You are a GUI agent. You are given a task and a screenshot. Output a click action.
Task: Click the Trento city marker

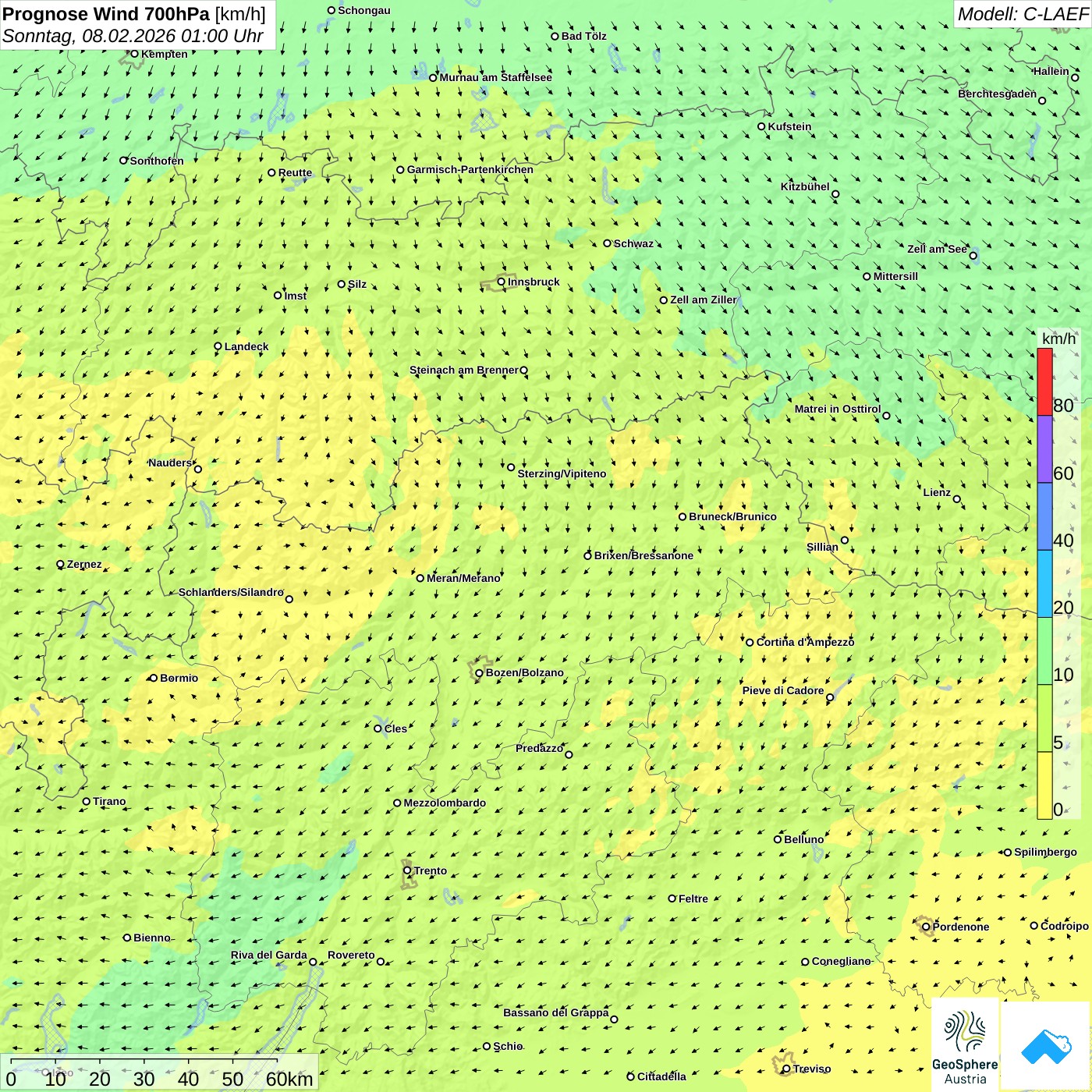click(x=407, y=870)
